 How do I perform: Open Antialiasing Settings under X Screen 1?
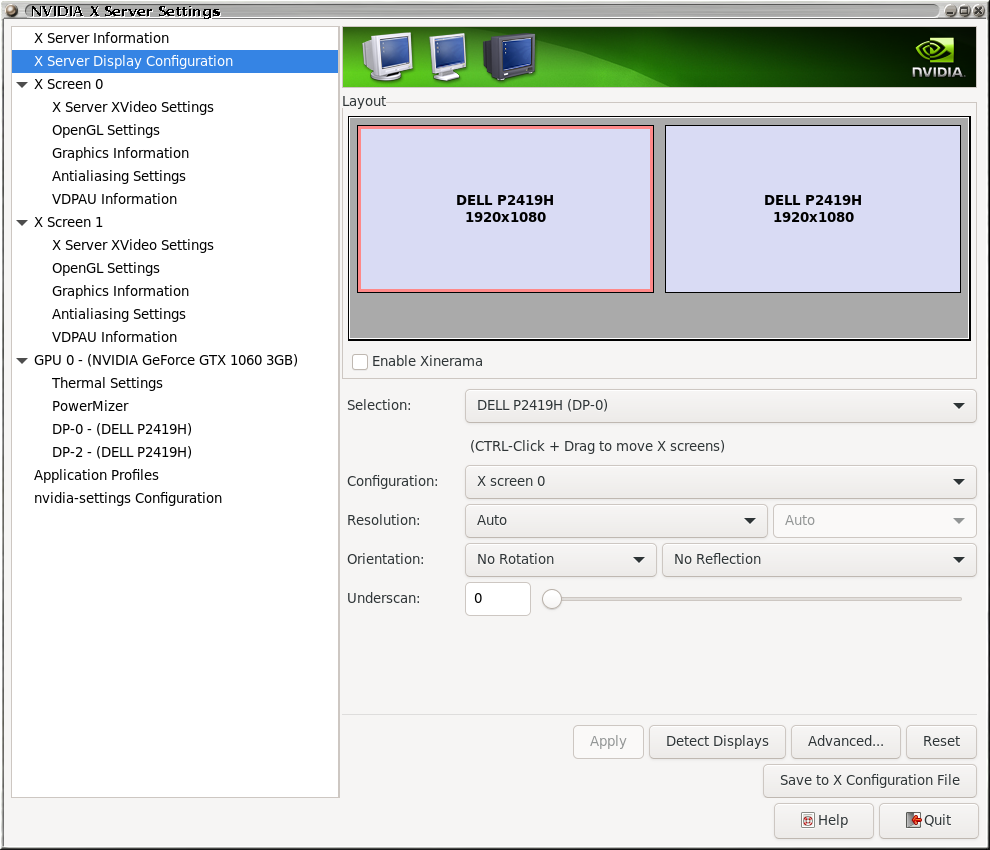119,314
